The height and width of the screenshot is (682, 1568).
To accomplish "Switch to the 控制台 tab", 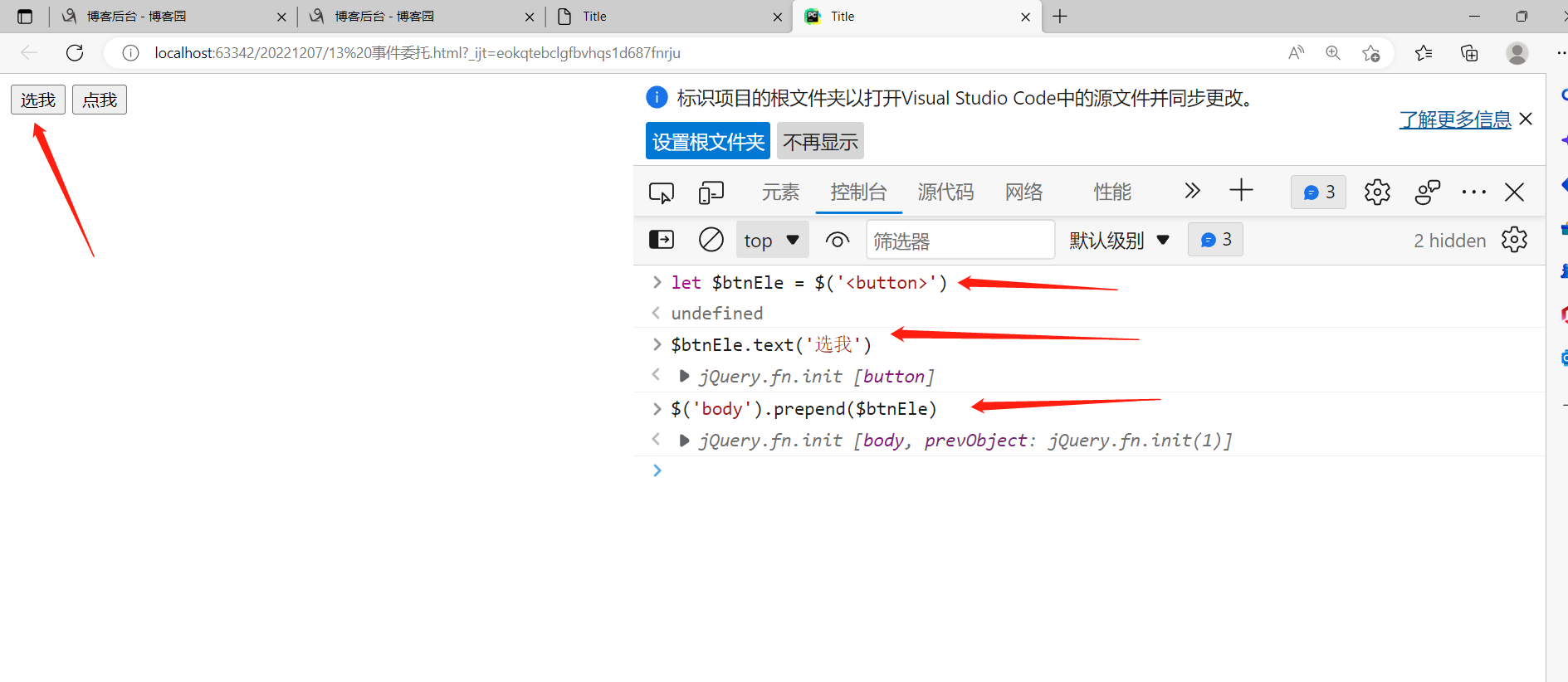I will click(858, 192).
